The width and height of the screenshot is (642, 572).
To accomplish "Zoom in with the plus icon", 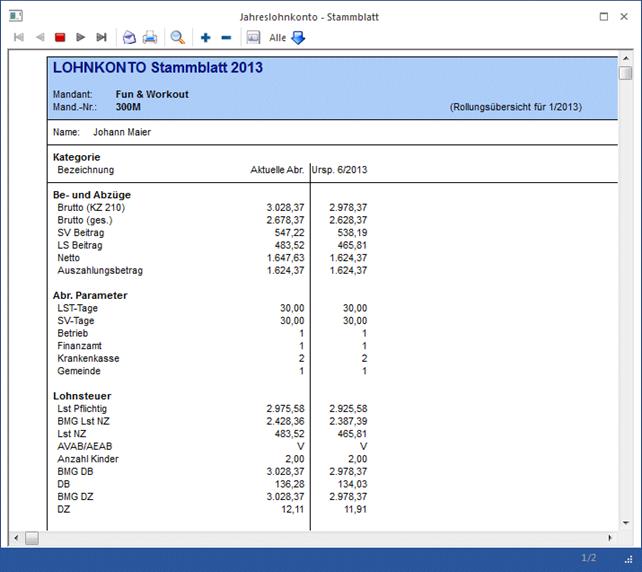I will point(205,38).
